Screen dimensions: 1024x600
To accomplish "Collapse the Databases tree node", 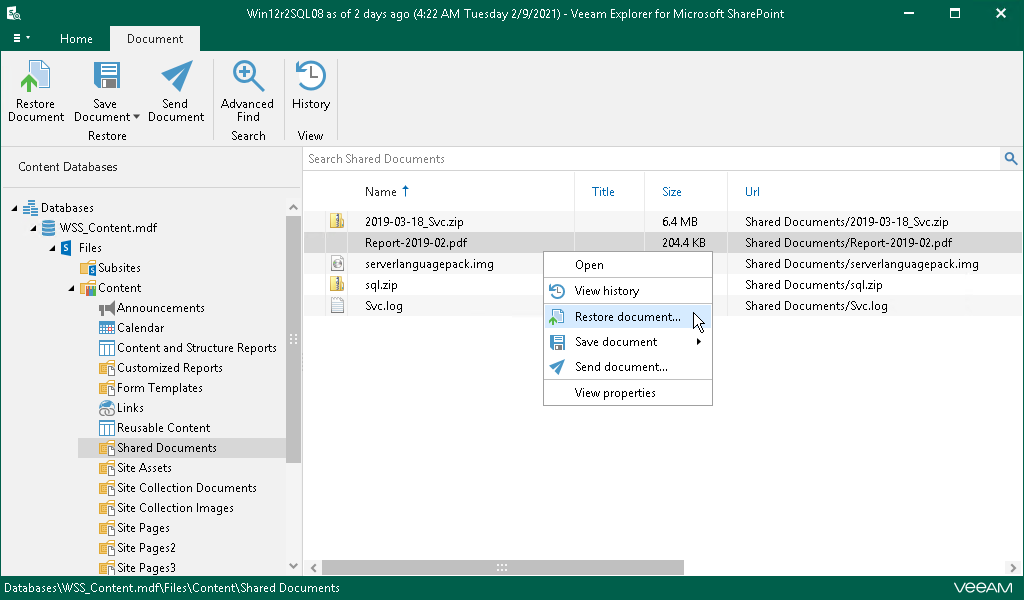I will tap(15, 208).
